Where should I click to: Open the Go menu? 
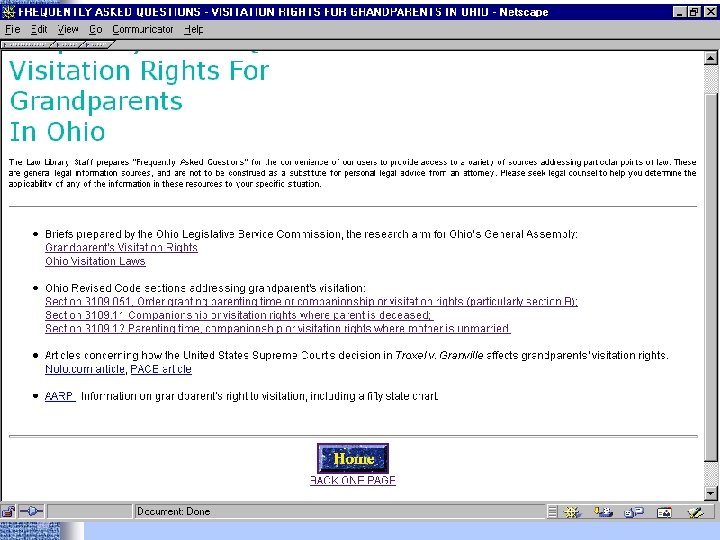pos(96,29)
